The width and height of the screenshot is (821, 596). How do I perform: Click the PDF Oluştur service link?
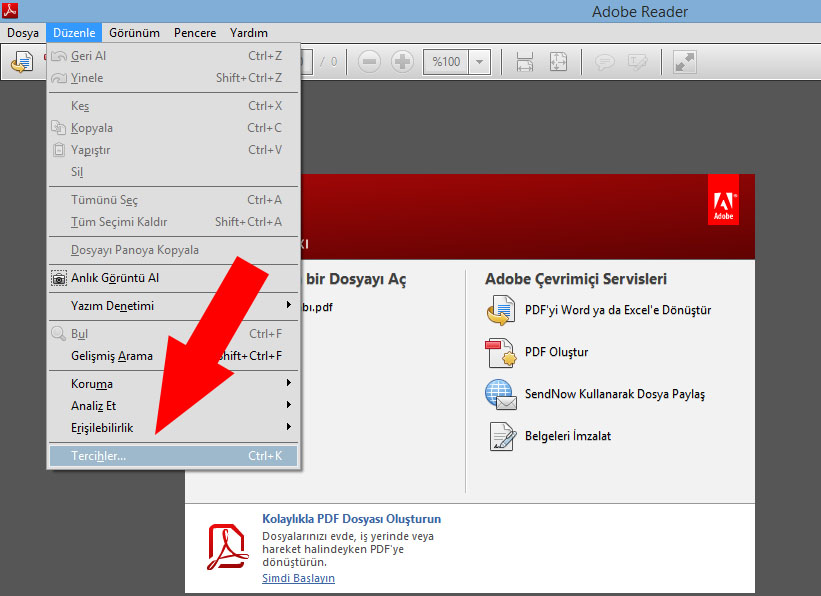(x=557, y=352)
